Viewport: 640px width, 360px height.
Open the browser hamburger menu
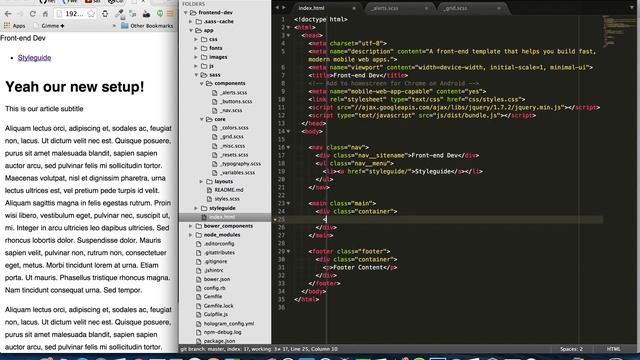pyautogui.click(x=170, y=13)
